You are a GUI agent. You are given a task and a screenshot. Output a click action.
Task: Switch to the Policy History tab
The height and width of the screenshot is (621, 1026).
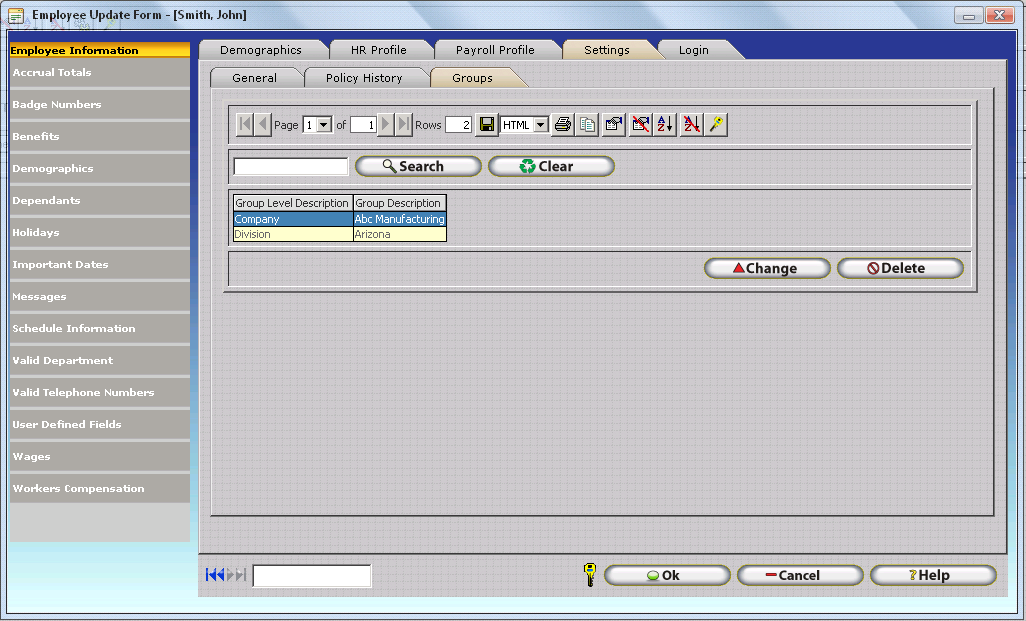pyautogui.click(x=364, y=78)
